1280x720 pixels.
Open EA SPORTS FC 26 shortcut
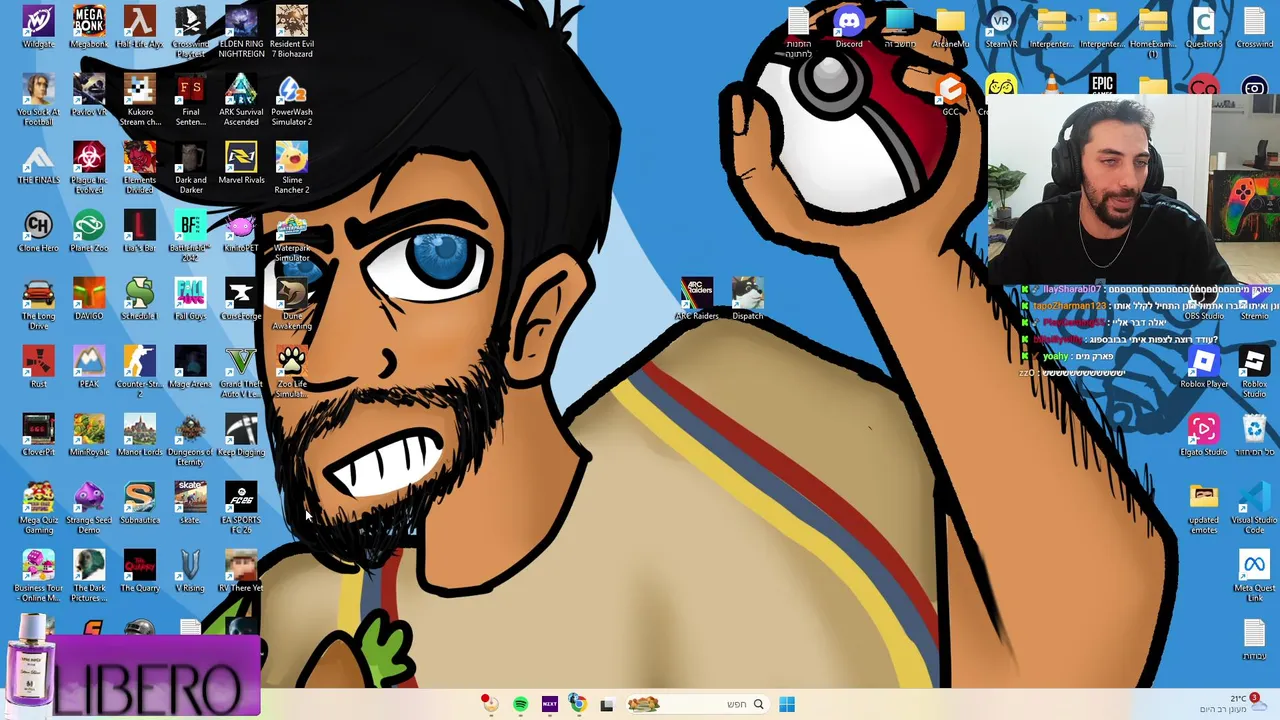point(241,507)
